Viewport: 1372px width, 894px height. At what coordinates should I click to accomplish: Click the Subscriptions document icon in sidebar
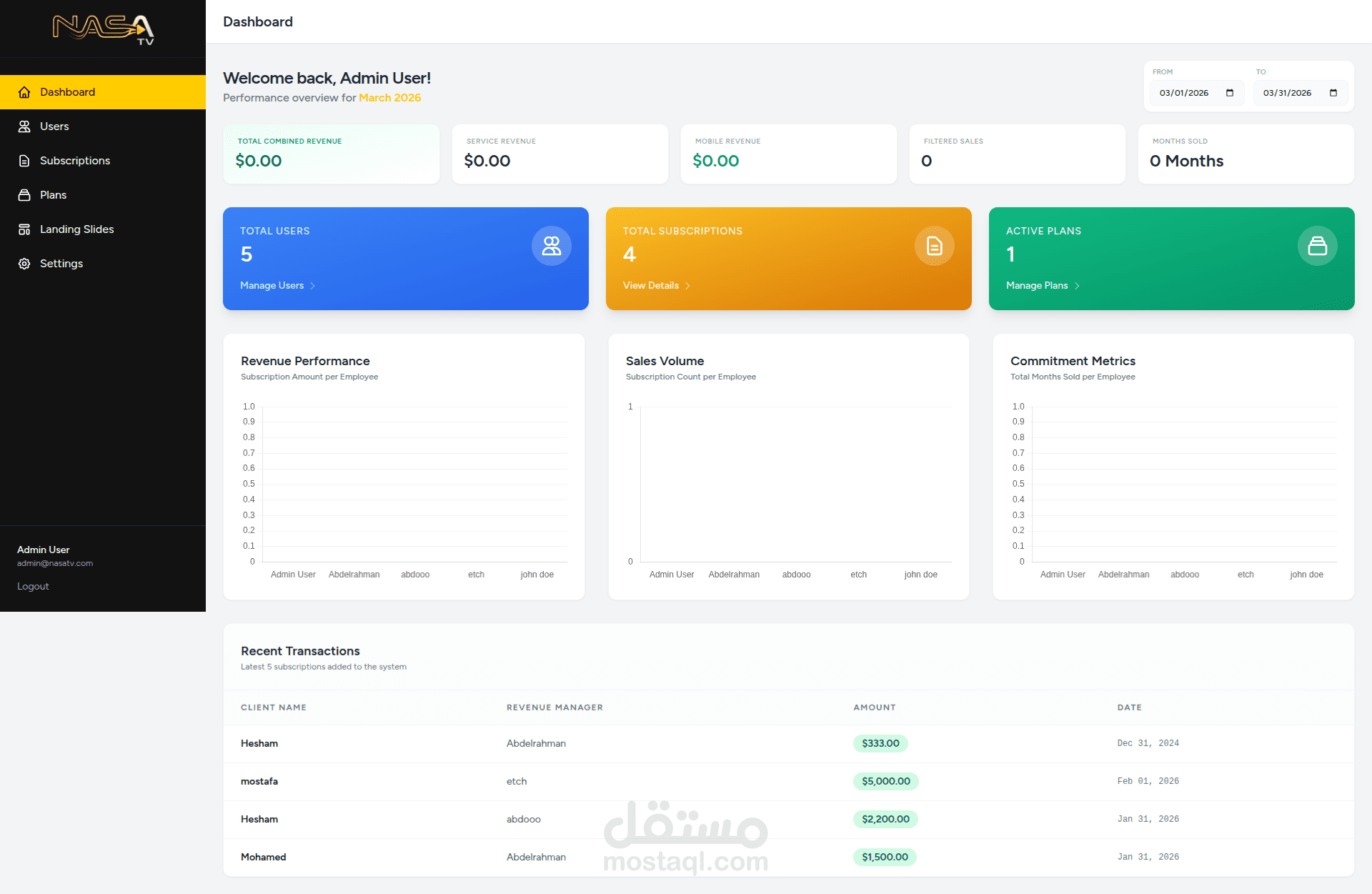point(24,161)
